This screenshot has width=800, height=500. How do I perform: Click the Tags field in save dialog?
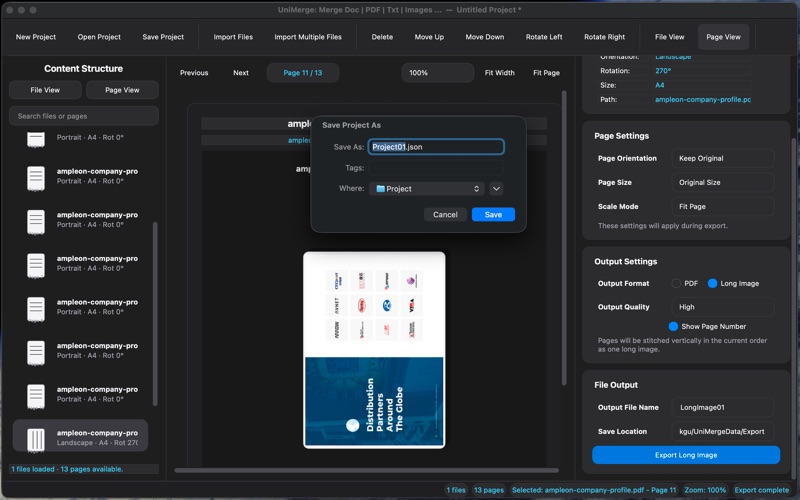[x=436, y=168]
